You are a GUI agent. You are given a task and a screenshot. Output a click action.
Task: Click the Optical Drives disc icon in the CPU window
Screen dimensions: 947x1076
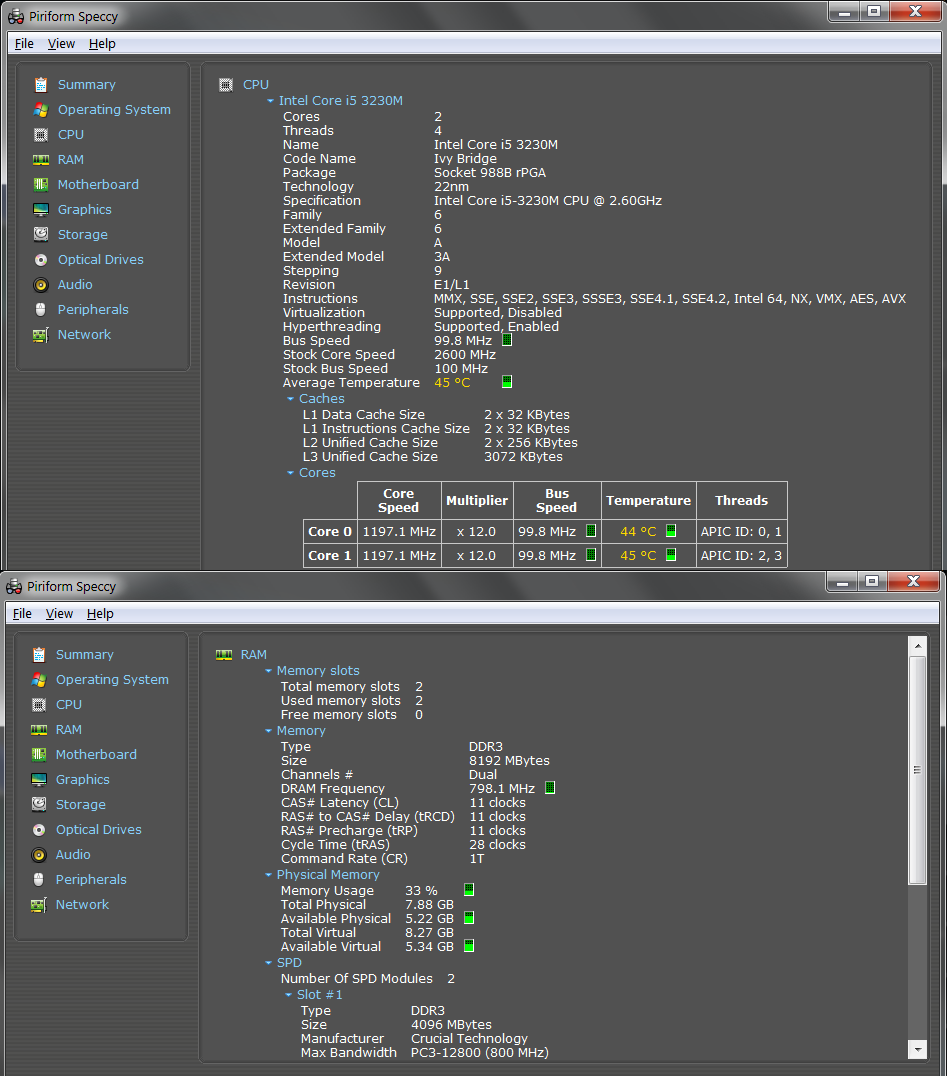tap(40, 260)
